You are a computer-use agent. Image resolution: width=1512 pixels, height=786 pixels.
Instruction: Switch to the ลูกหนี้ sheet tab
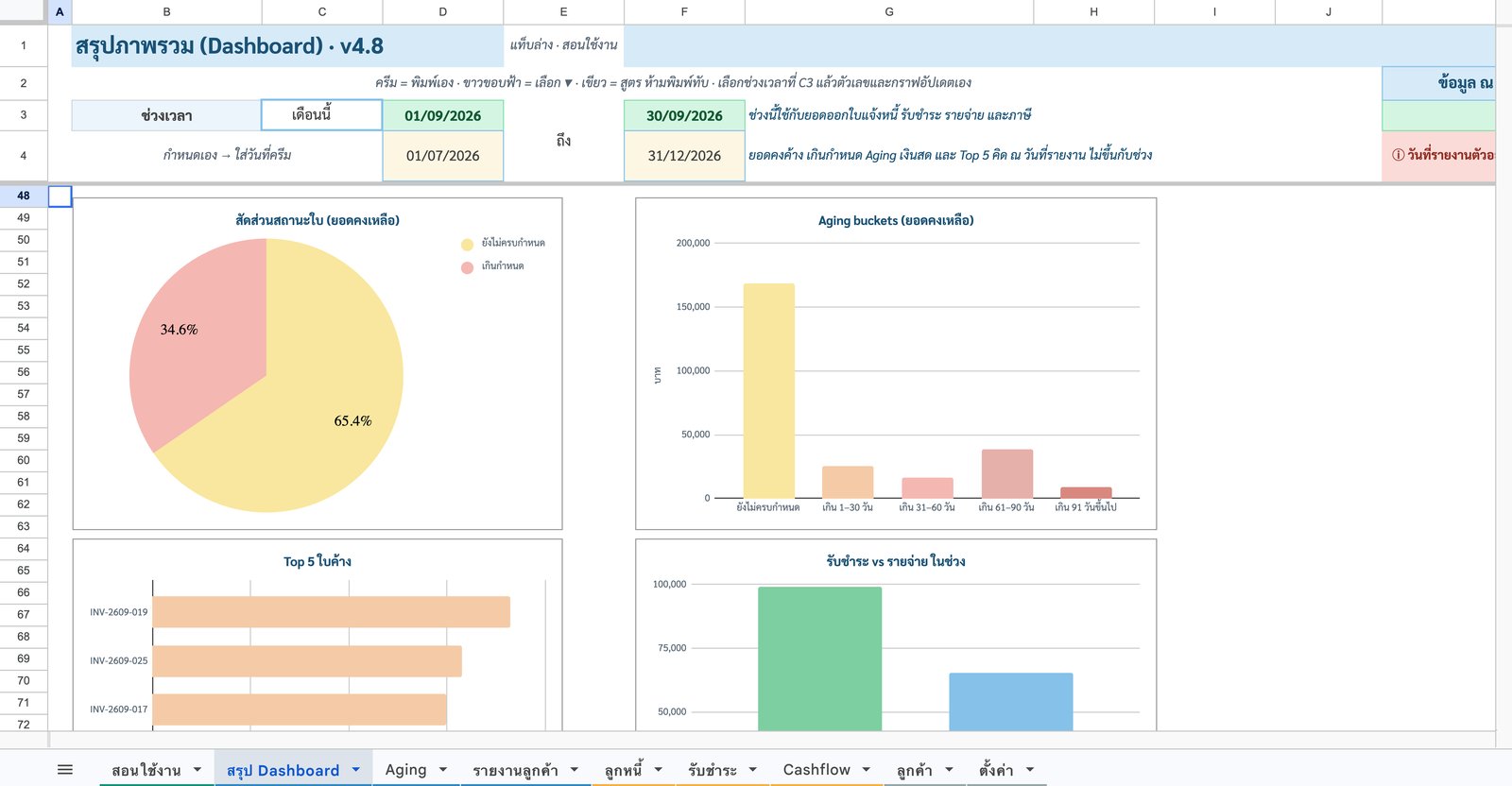tap(624, 770)
